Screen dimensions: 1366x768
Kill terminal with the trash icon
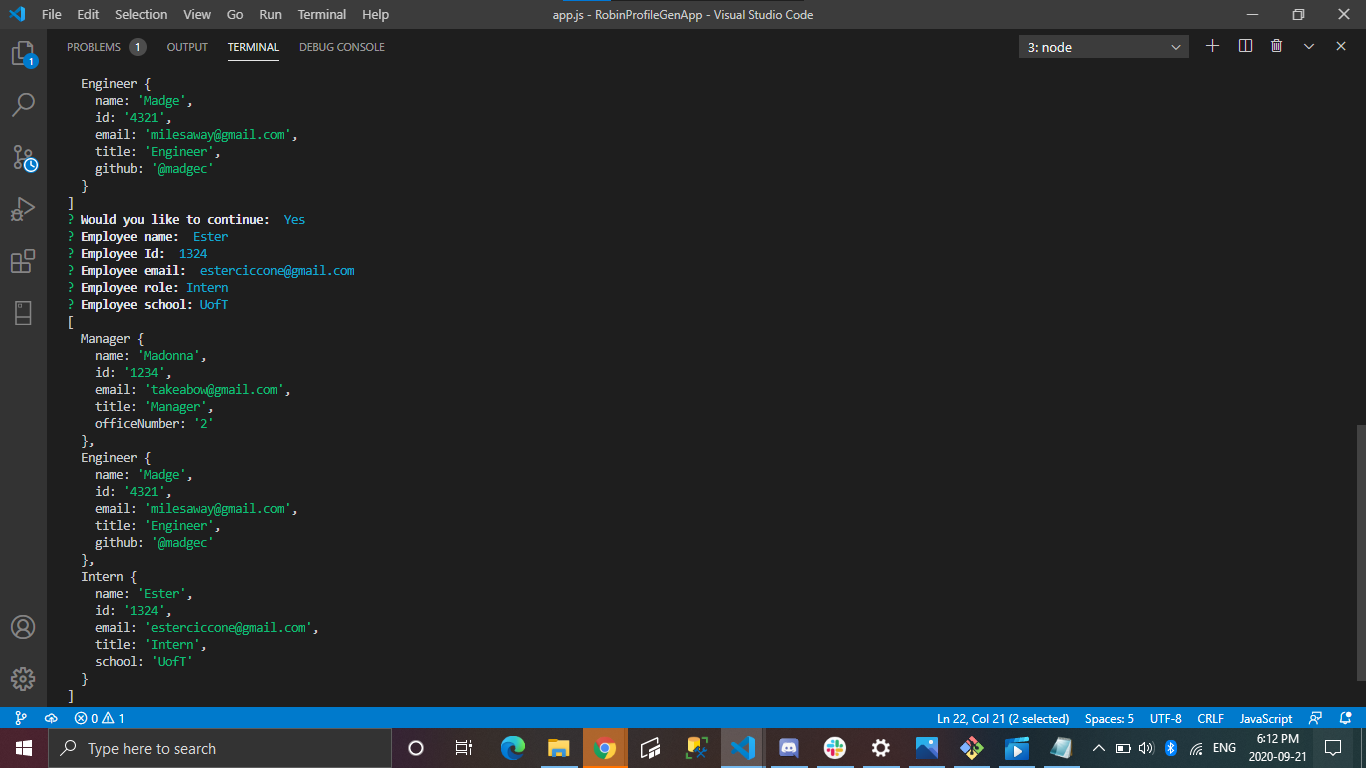click(x=1276, y=46)
